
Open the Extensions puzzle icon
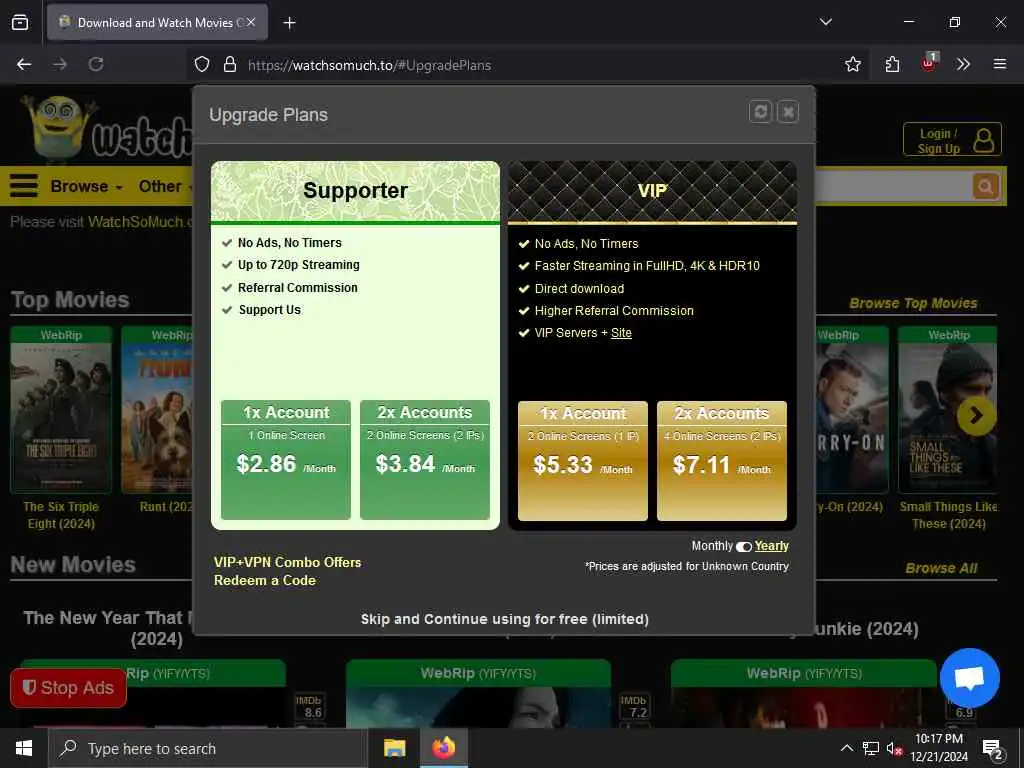pos(892,64)
